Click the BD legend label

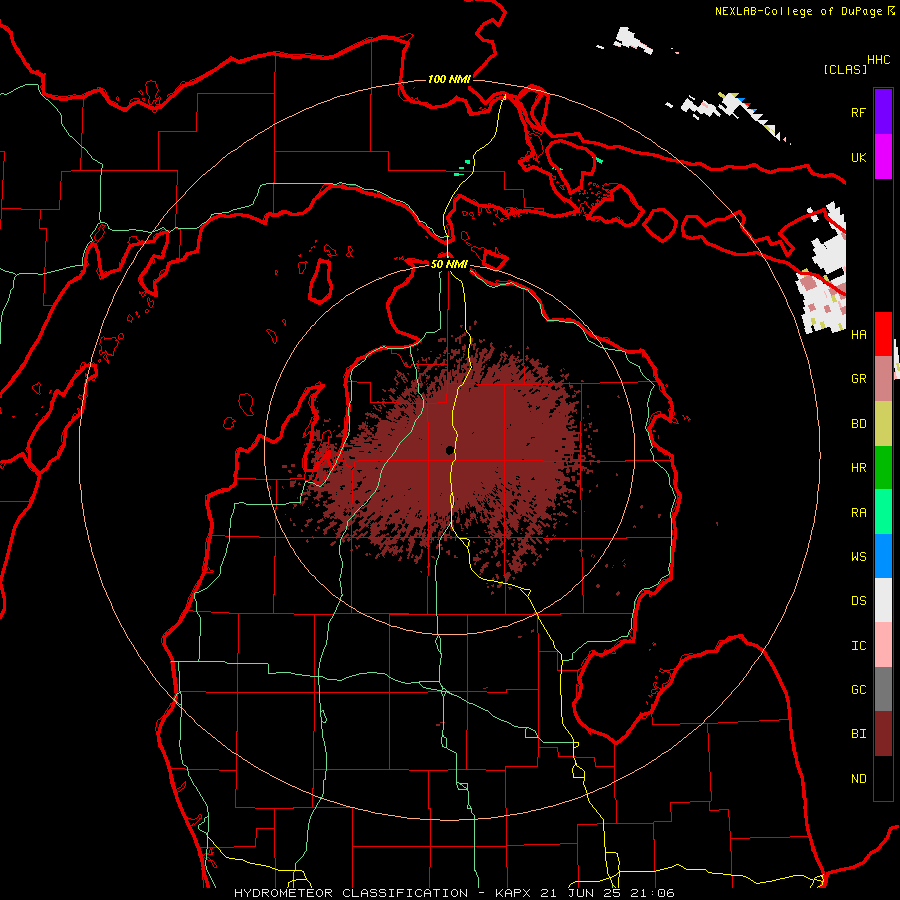pos(858,424)
